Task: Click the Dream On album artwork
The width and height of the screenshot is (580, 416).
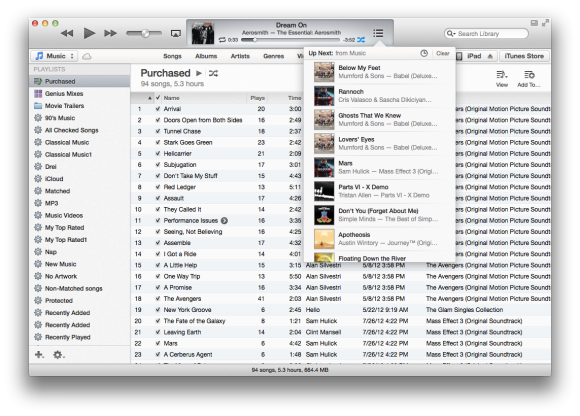Action: point(203,33)
